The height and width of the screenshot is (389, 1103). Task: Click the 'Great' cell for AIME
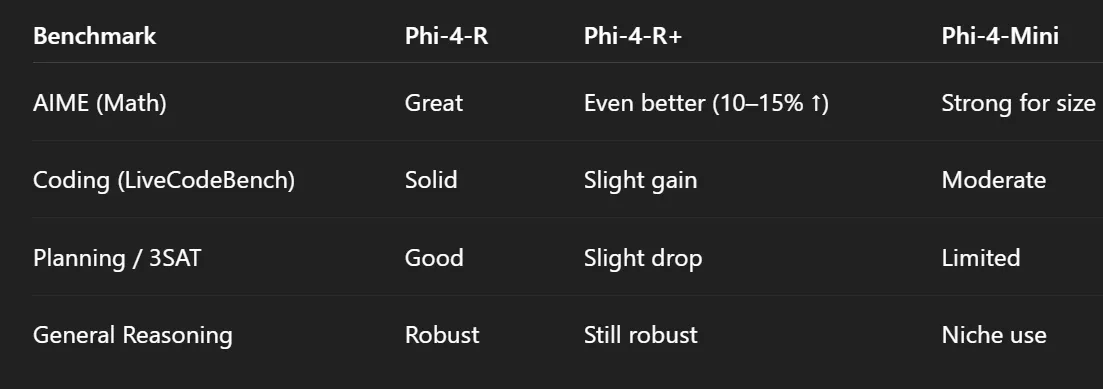tap(433, 103)
